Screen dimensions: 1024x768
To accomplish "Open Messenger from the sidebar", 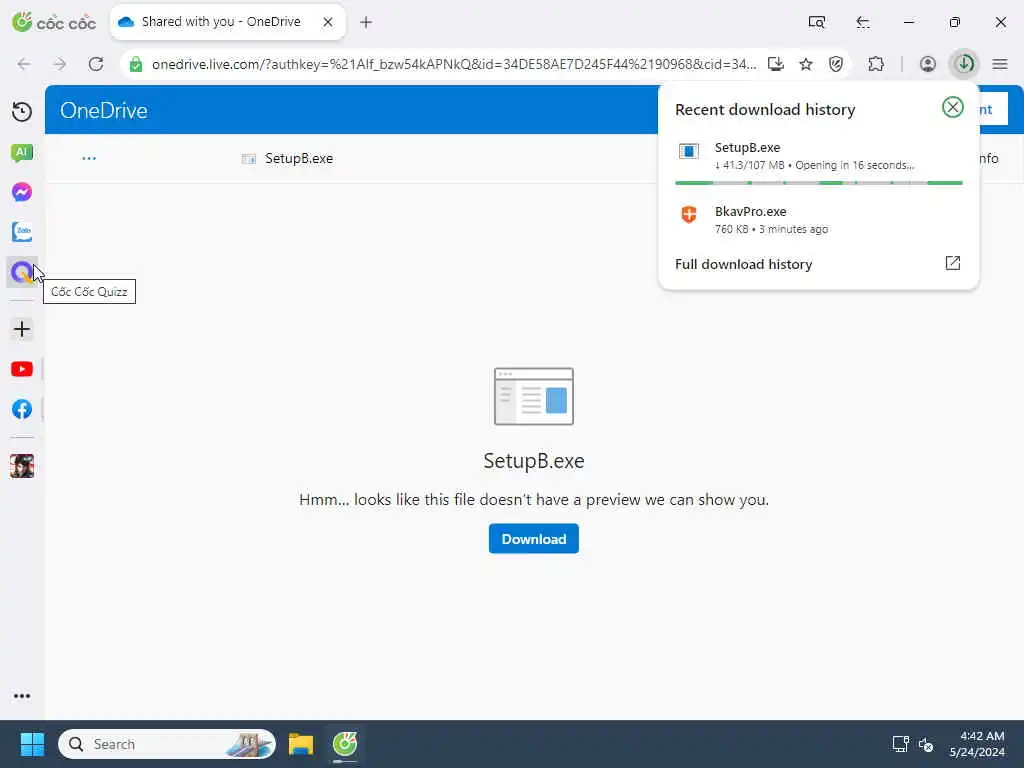I will pyautogui.click(x=22, y=192).
